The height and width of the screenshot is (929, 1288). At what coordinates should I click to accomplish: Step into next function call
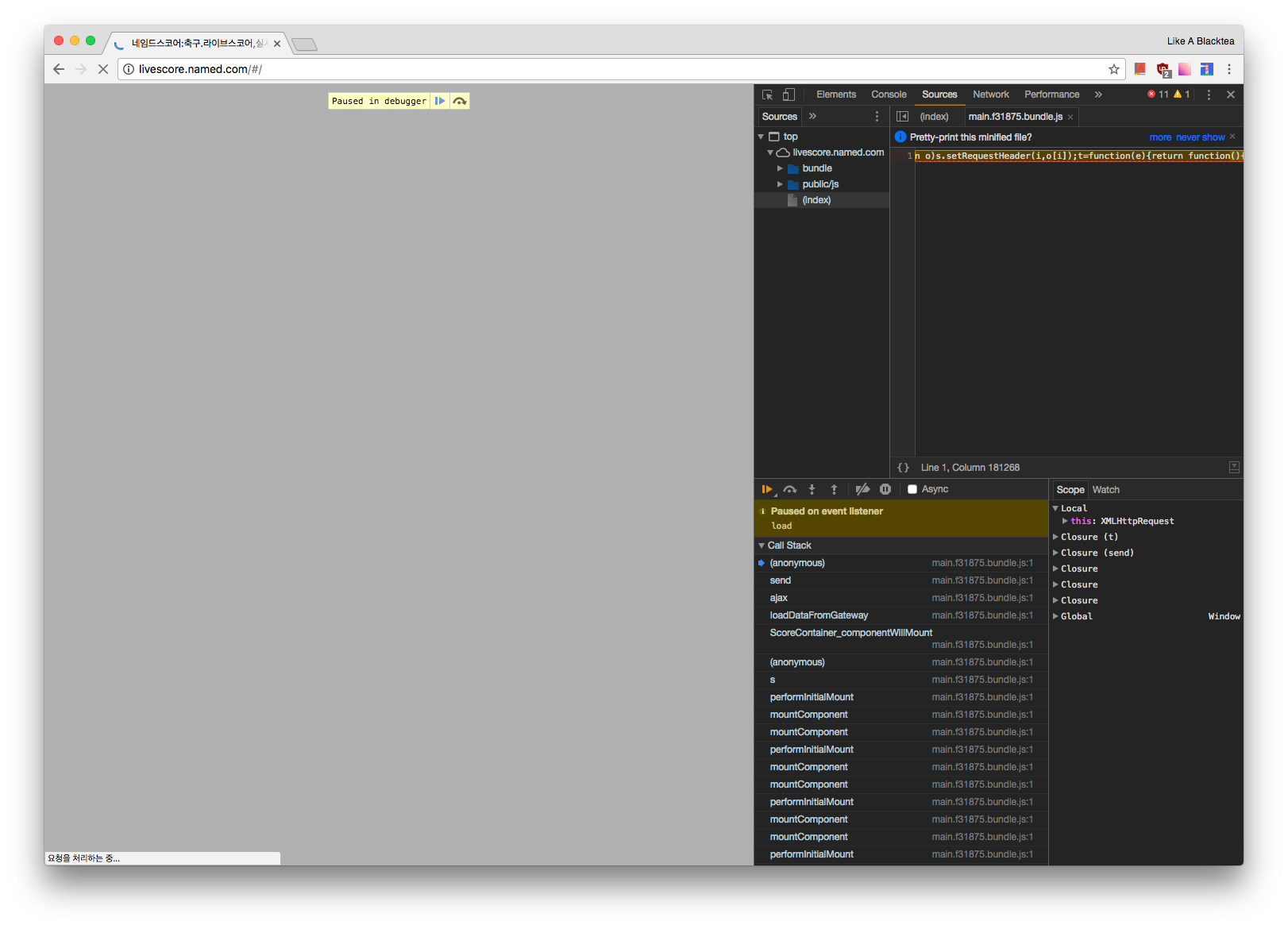pyautogui.click(x=812, y=490)
